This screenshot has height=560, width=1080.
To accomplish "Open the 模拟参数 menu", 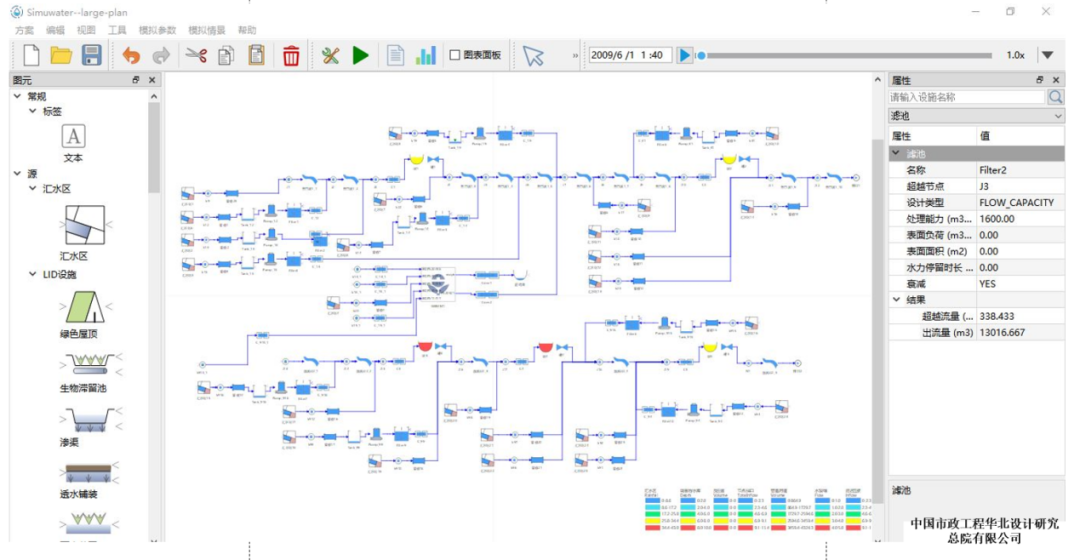I will tap(155, 31).
